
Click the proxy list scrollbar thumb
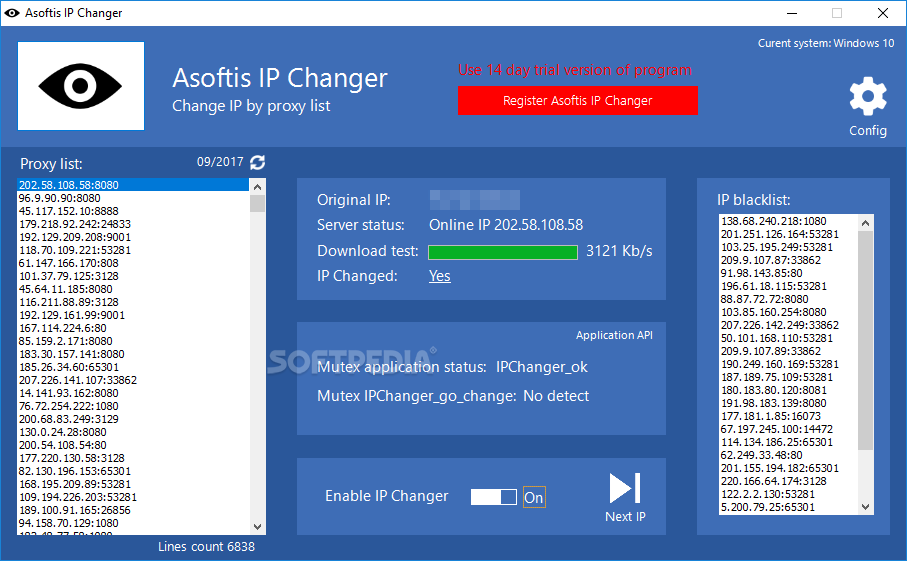(x=257, y=204)
